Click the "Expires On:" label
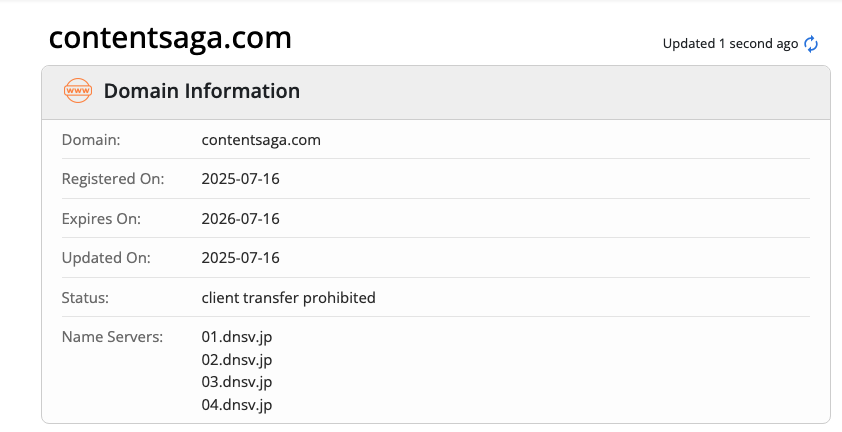The image size is (842, 432). click(x=101, y=218)
